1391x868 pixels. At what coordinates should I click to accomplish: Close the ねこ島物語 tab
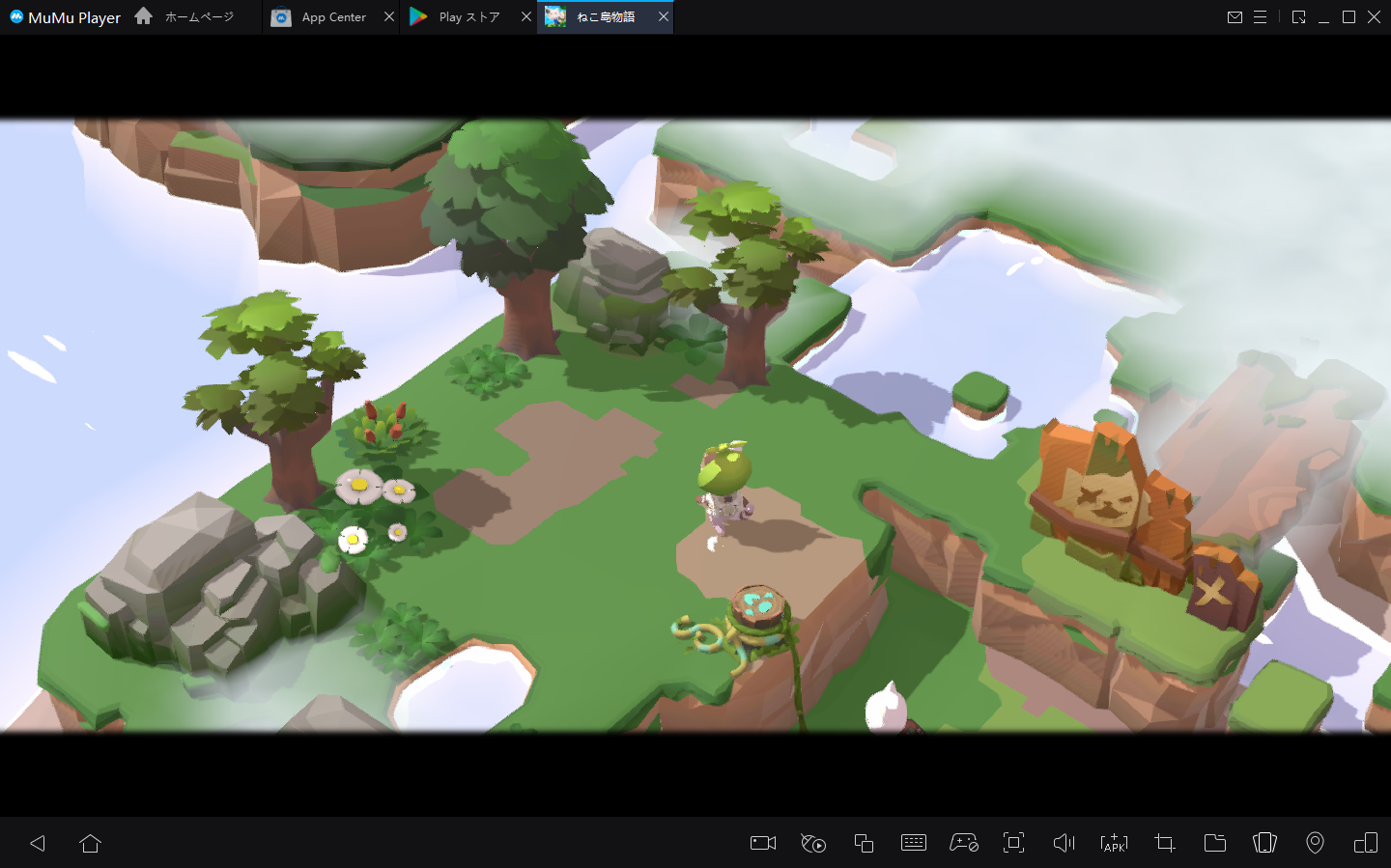664,16
